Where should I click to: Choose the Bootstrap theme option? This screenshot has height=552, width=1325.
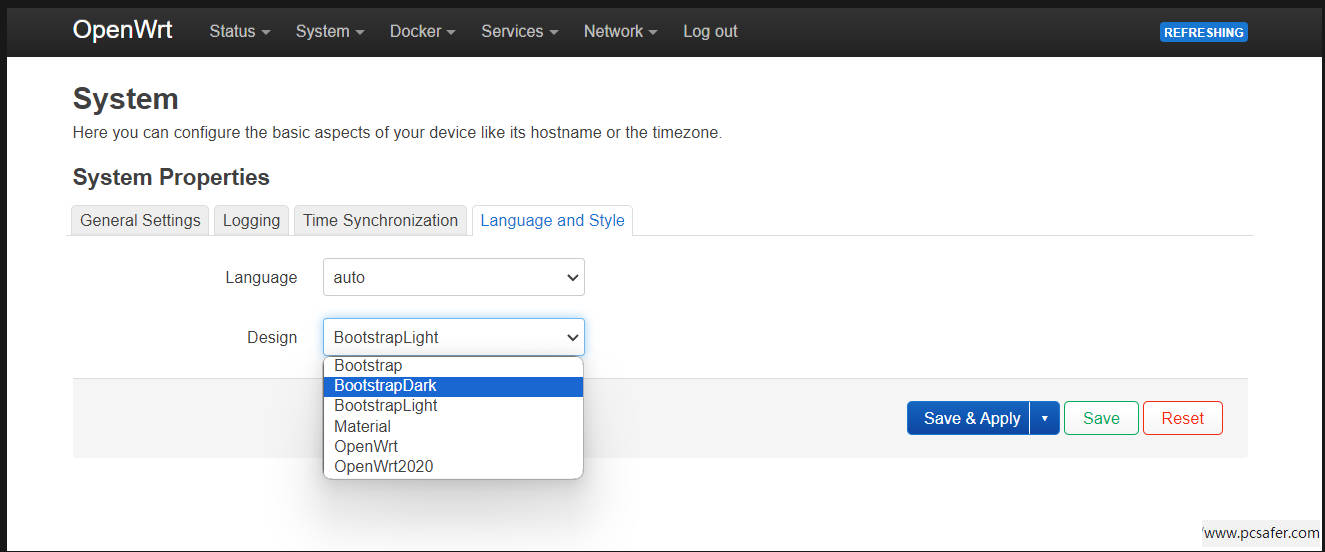click(x=368, y=366)
